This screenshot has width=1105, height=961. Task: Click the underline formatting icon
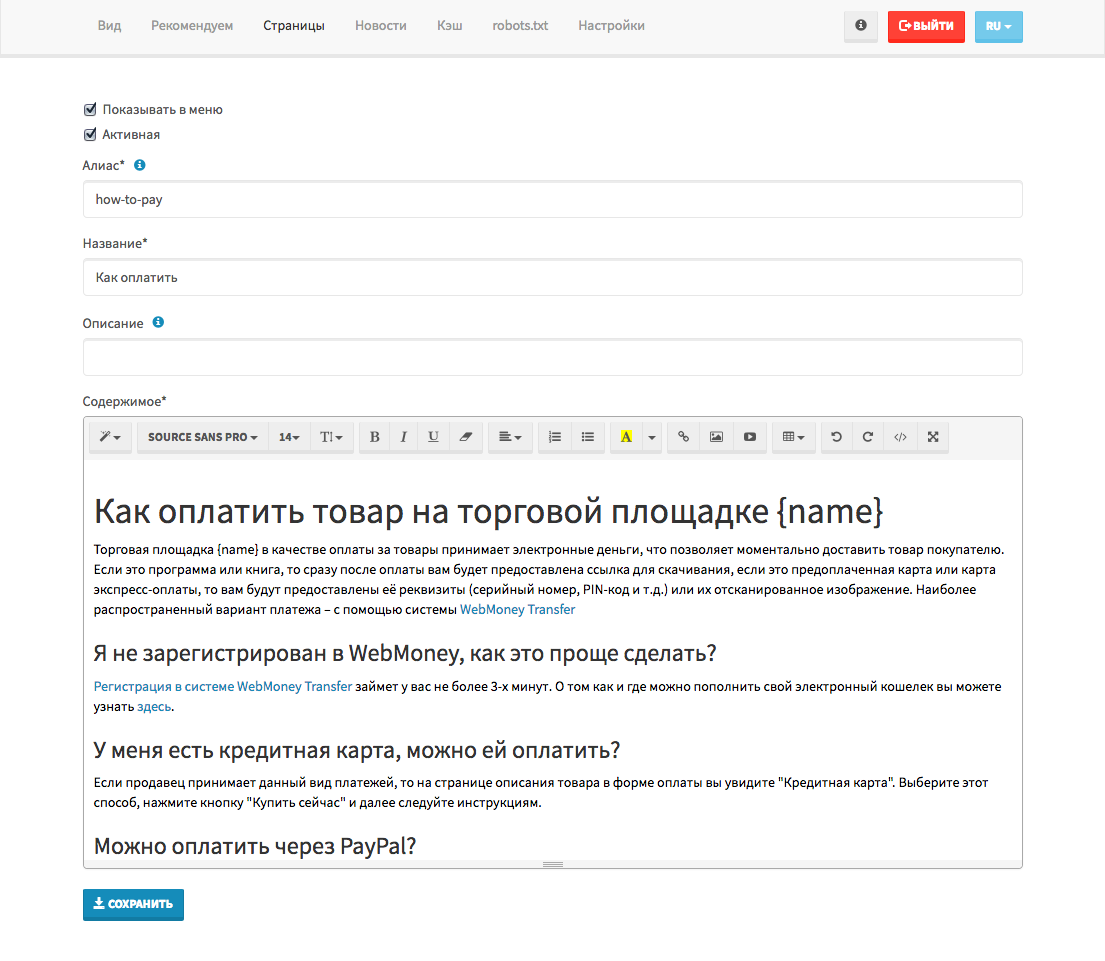pos(433,438)
